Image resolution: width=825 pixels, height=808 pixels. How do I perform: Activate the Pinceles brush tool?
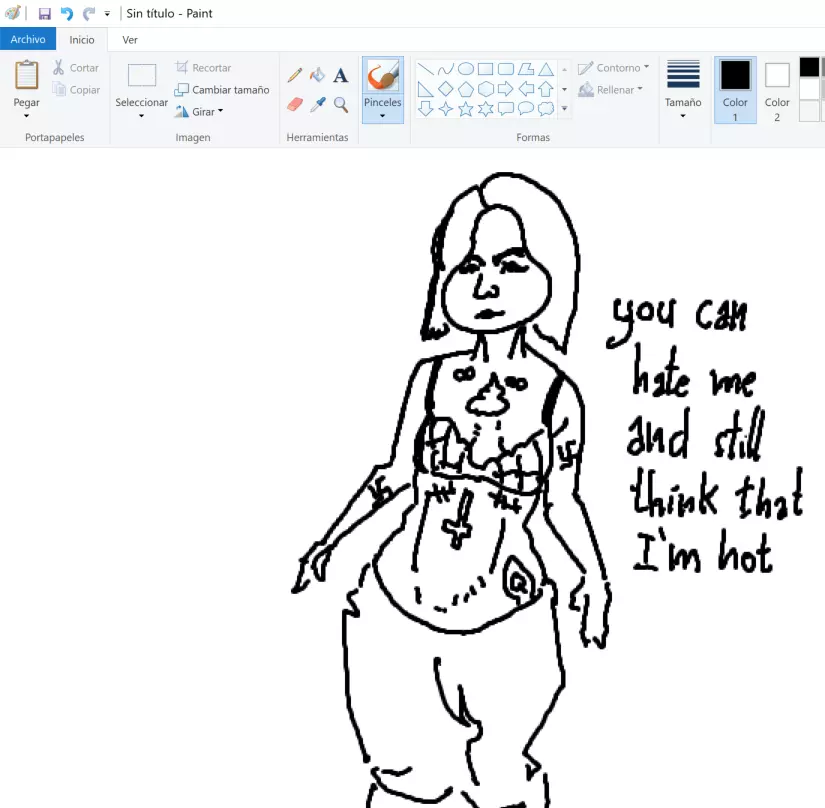pos(383,75)
